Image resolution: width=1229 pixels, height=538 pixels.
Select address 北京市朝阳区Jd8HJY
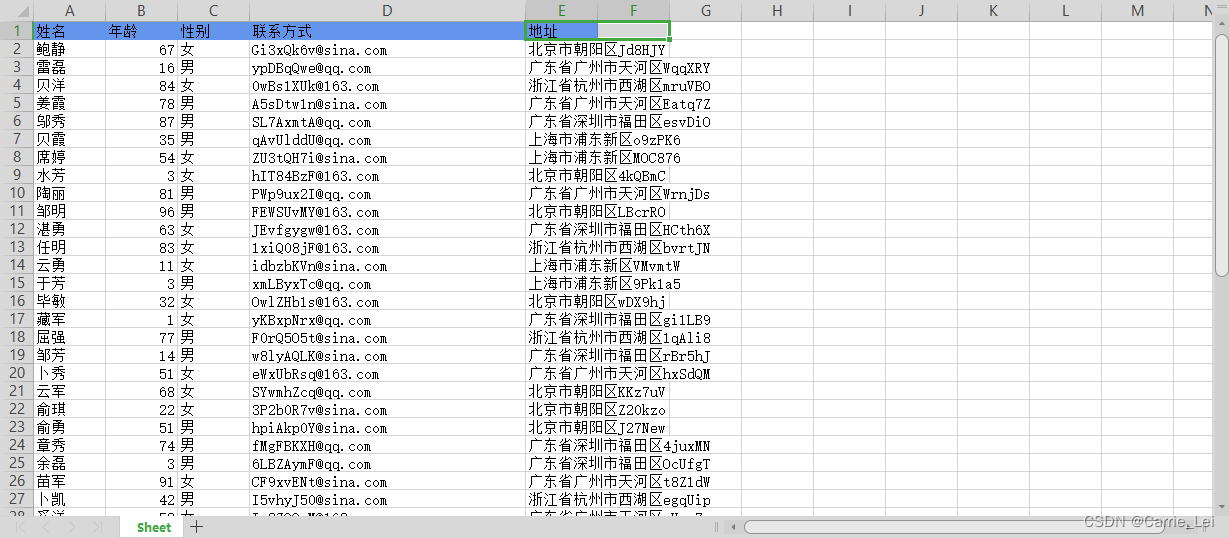point(597,49)
